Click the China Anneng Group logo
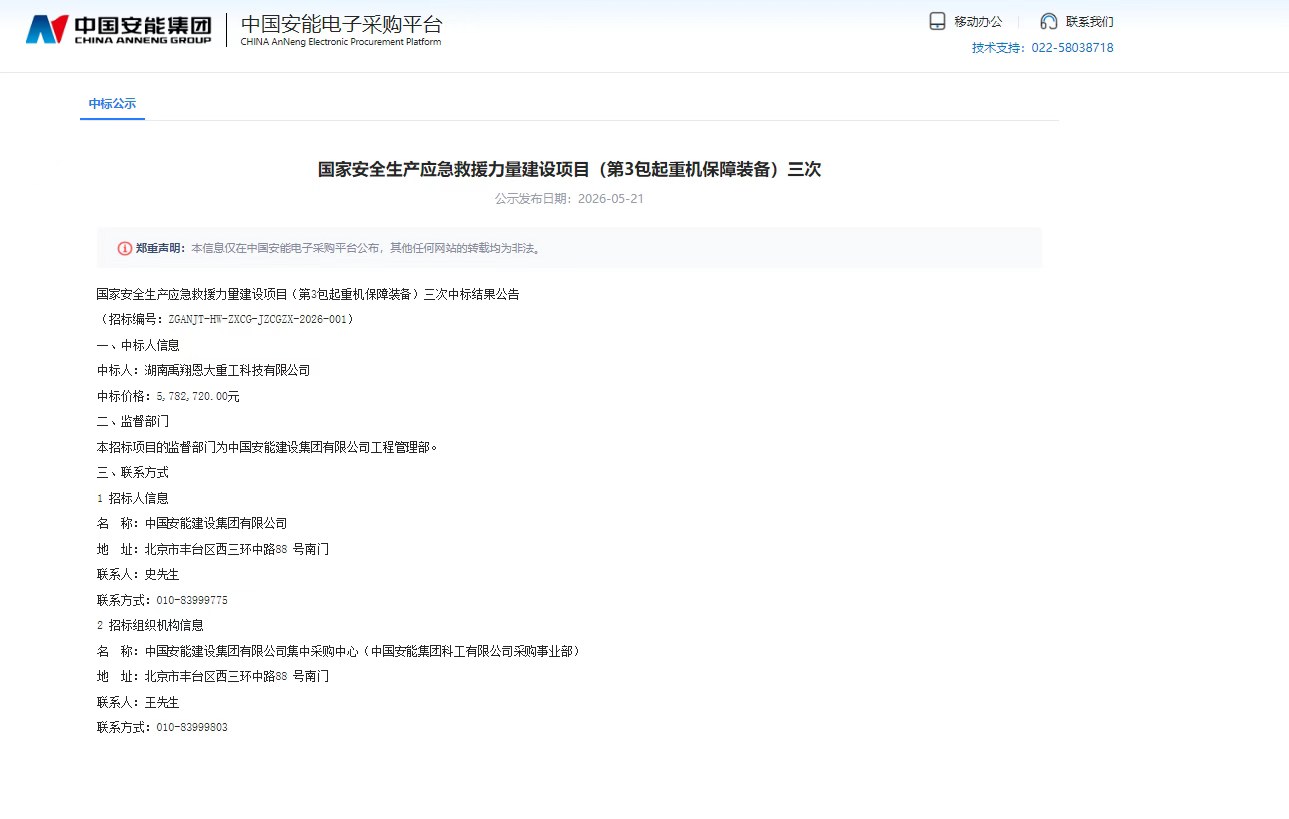1289x819 pixels. (x=119, y=29)
